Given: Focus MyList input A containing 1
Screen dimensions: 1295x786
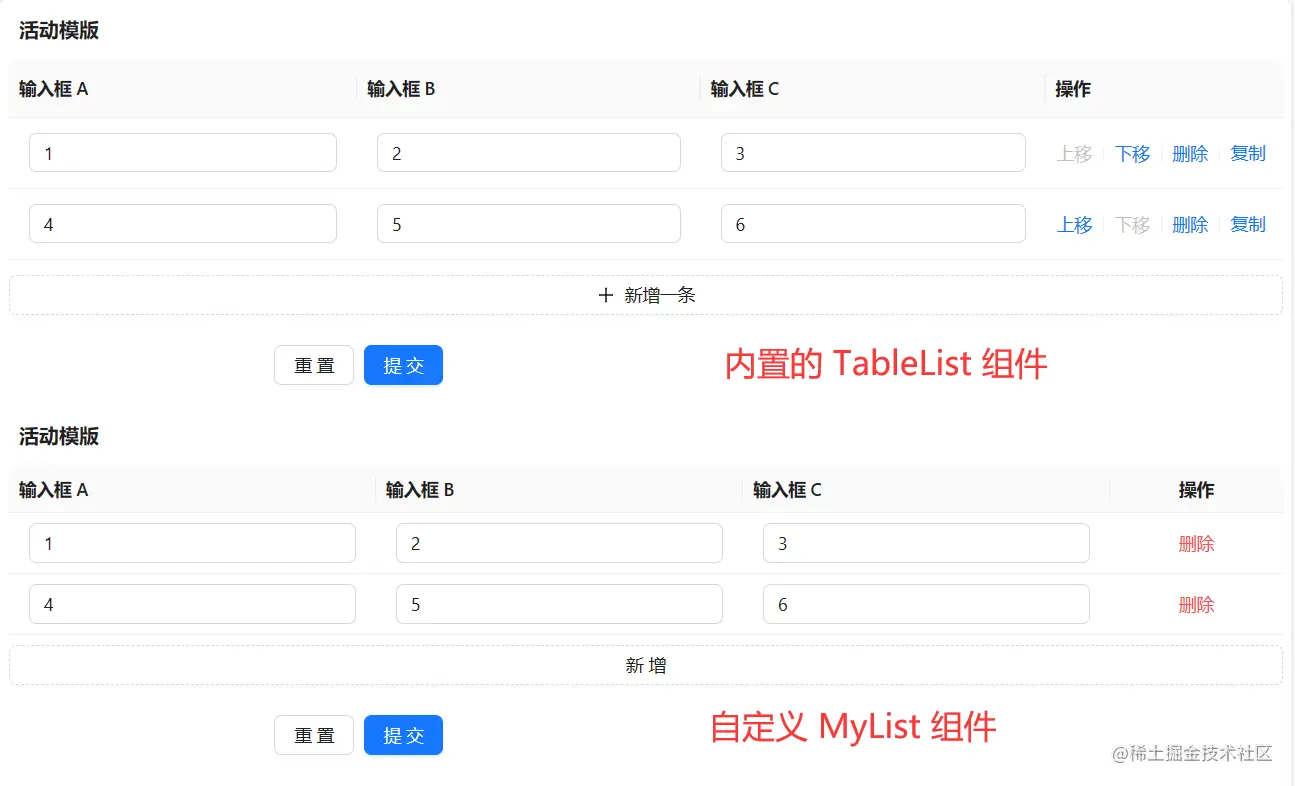Looking at the screenshot, I should pyautogui.click(x=192, y=543).
